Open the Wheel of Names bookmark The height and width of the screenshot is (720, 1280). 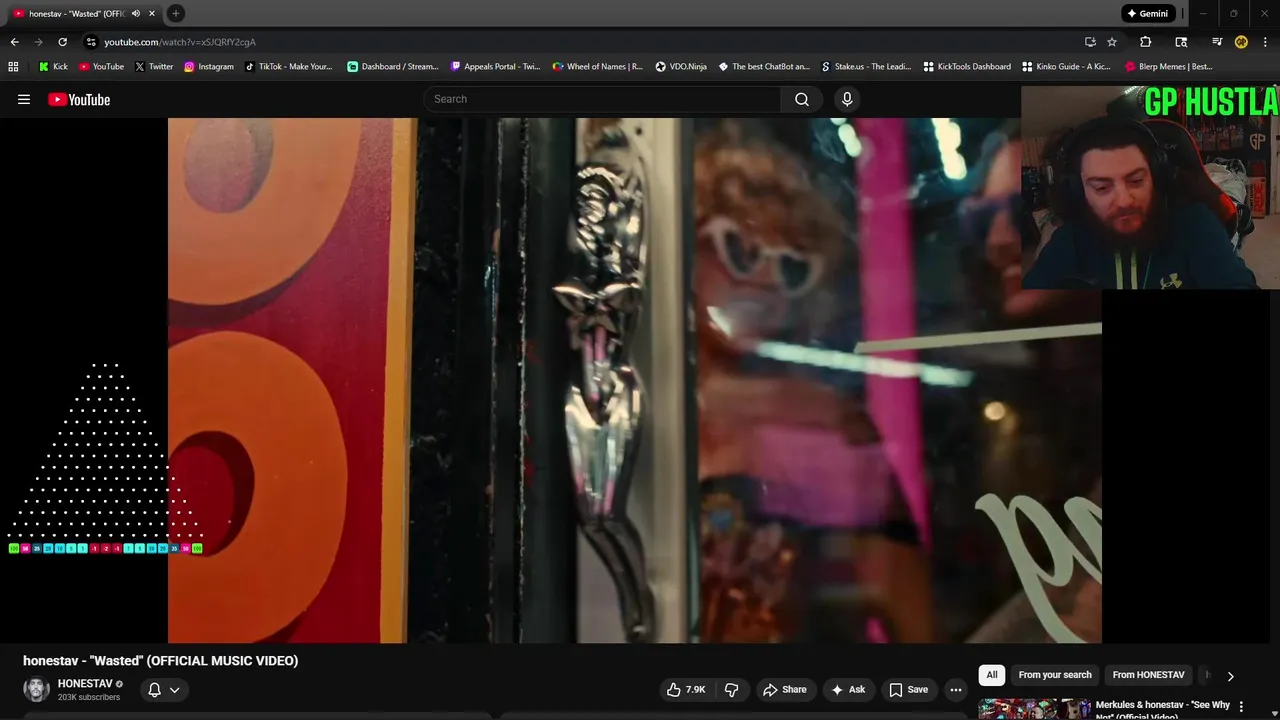point(597,67)
